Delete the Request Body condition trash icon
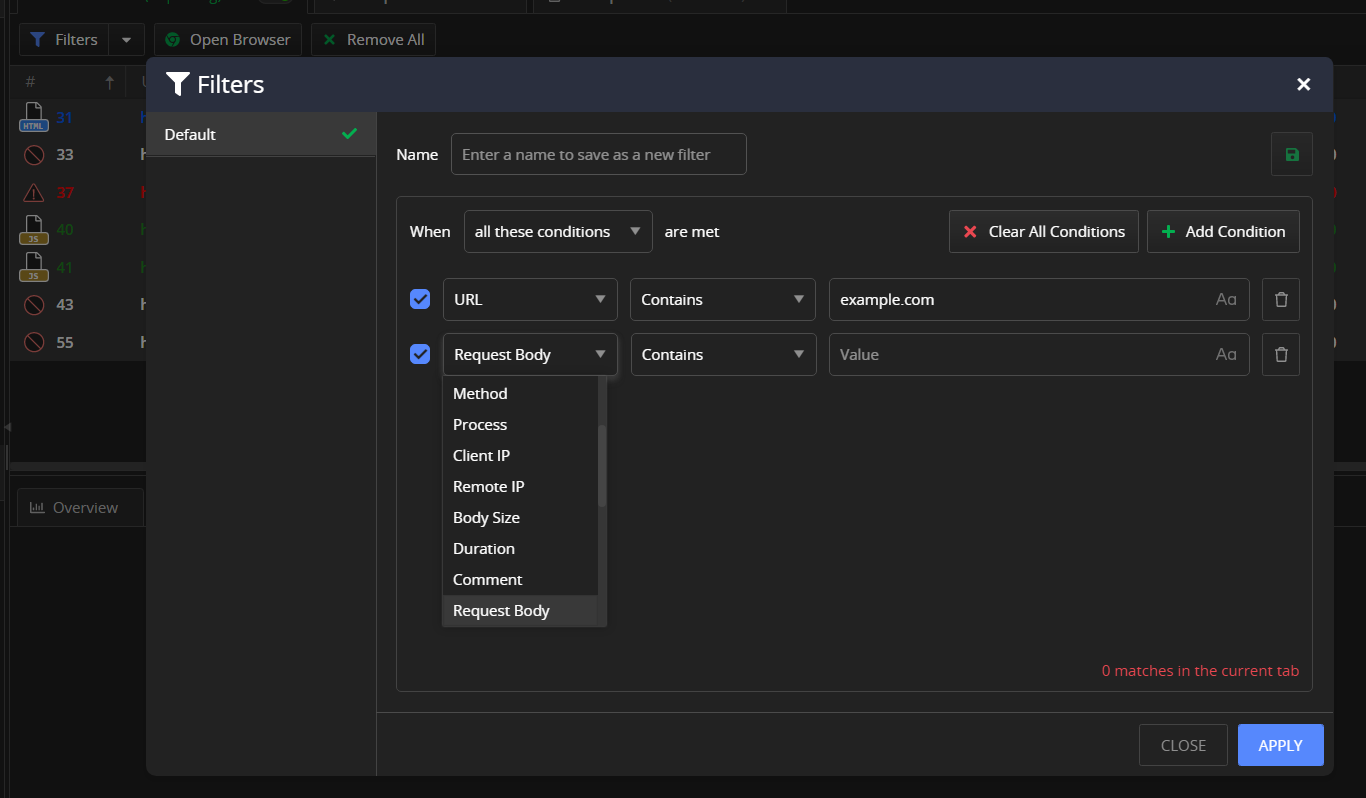The height and width of the screenshot is (798, 1366). (x=1280, y=354)
